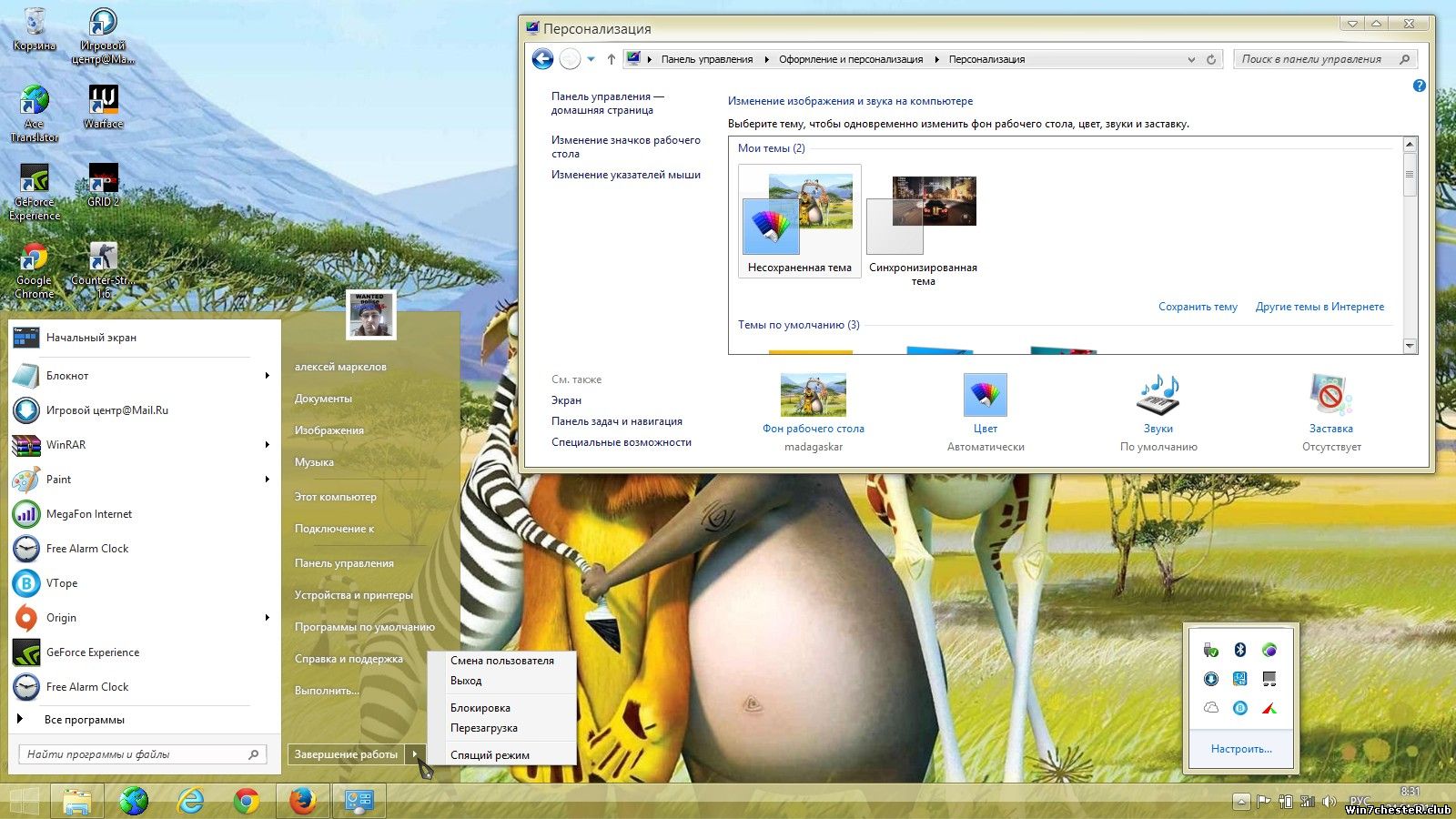Image resolution: width=1456 pixels, height=819 pixels.
Task: Open the GRID 2 desktop shortcut
Action: tap(103, 185)
